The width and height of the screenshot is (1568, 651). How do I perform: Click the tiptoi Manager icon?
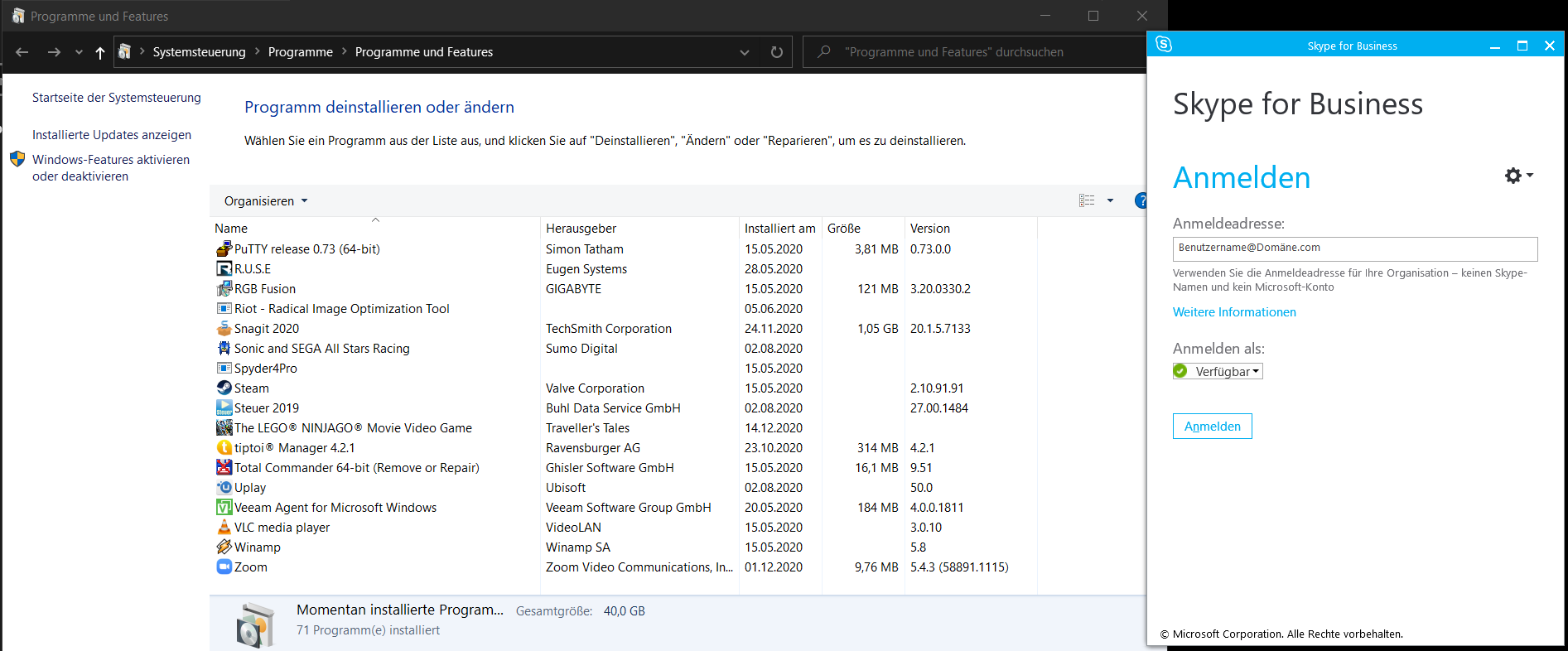[x=224, y=447]
